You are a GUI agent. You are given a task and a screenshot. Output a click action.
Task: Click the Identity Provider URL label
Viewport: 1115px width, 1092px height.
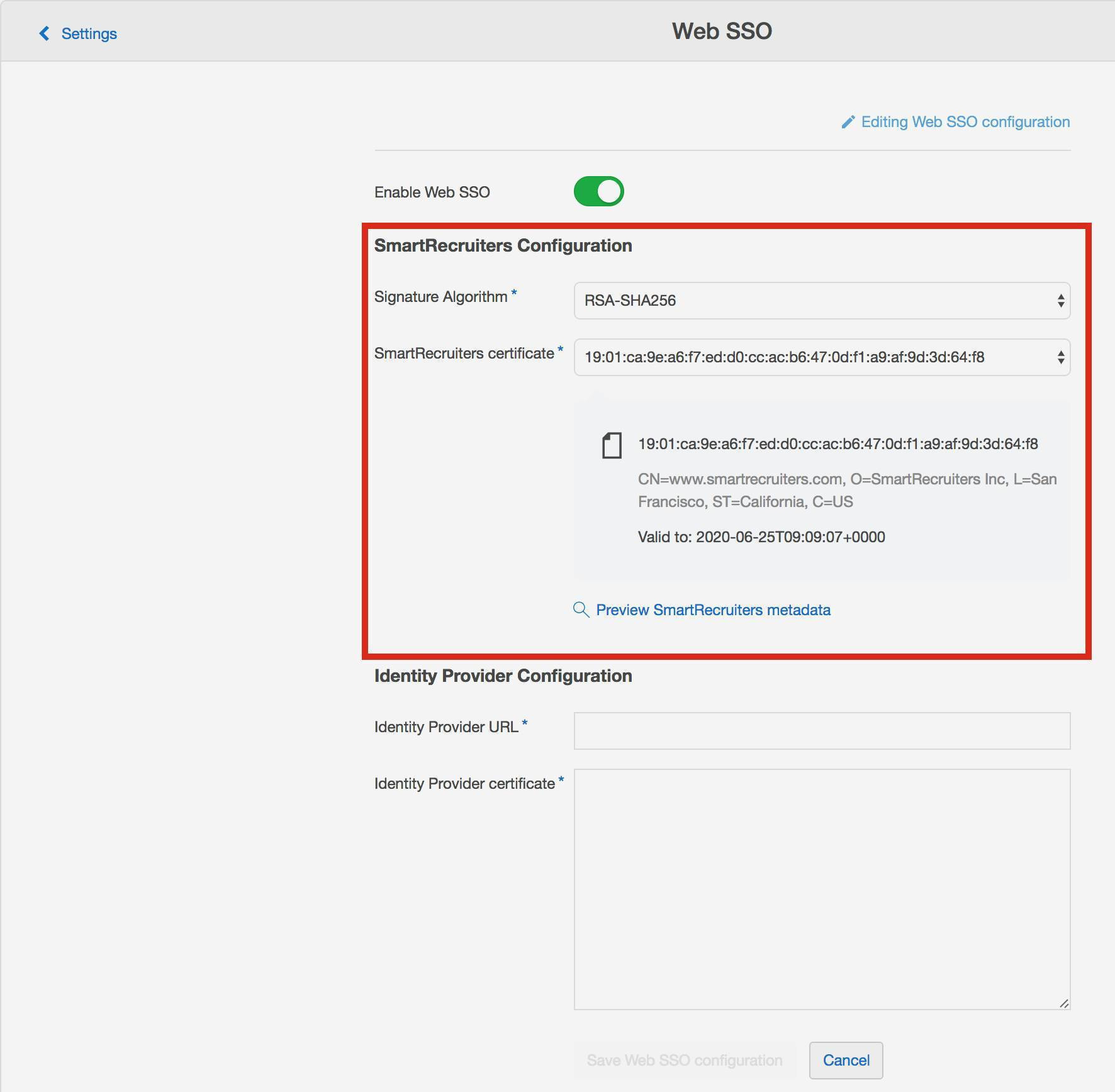[x=446, y=727]
